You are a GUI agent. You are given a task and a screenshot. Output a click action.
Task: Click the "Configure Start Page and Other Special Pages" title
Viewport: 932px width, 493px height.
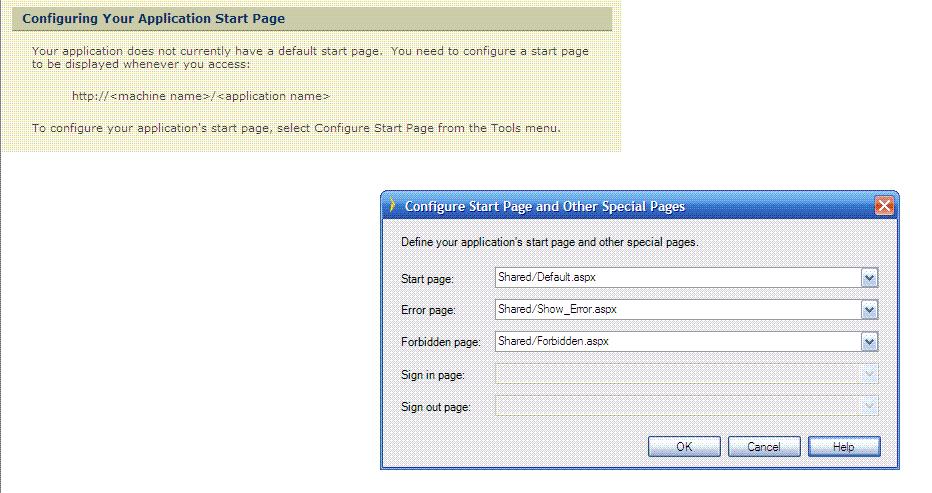pyautogui.click(x=544, y=206)
